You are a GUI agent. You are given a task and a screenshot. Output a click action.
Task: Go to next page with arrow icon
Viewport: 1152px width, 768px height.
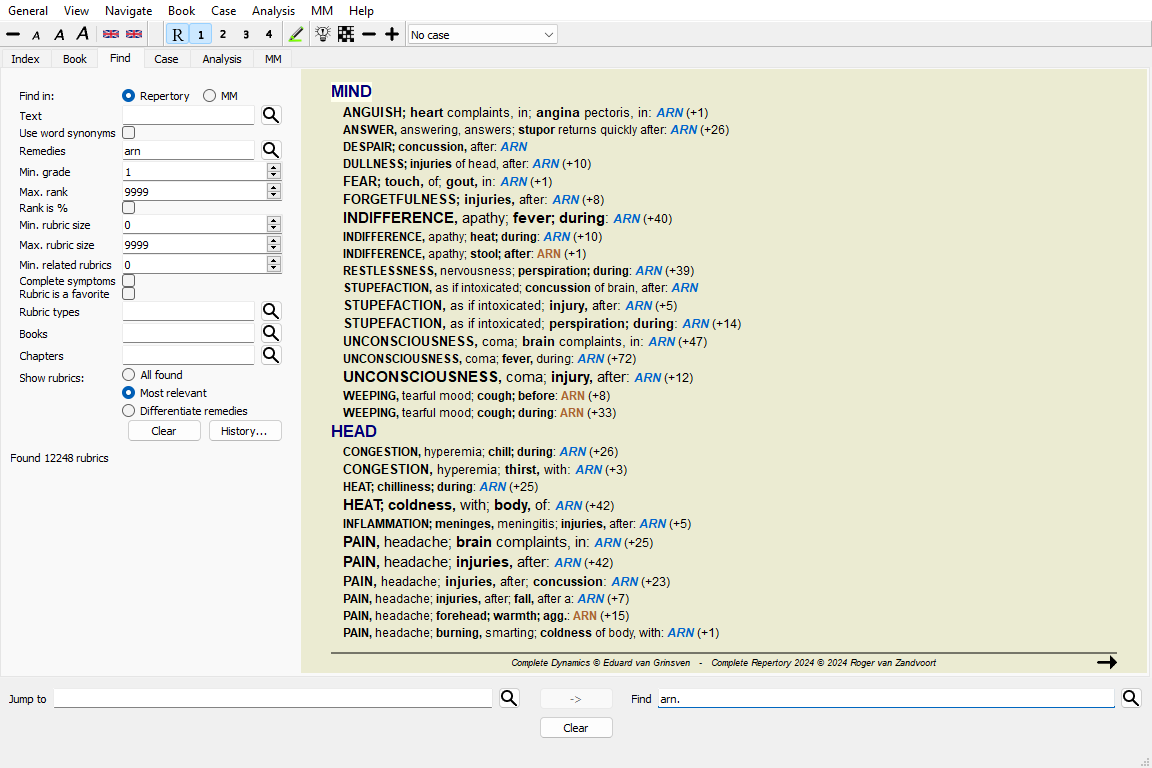[x=1106, y=662]
